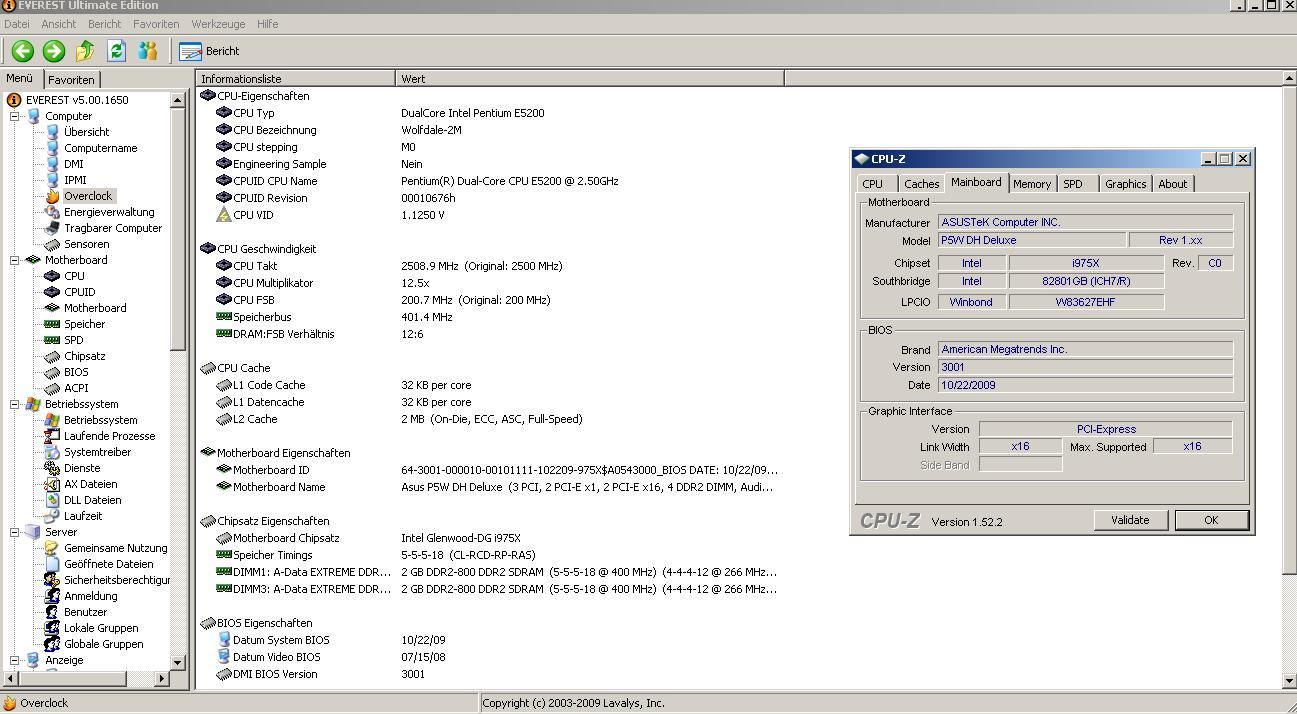Open the Bericht report toolbar button
This screenshot has width=1297, height=714.
[209, 51]
